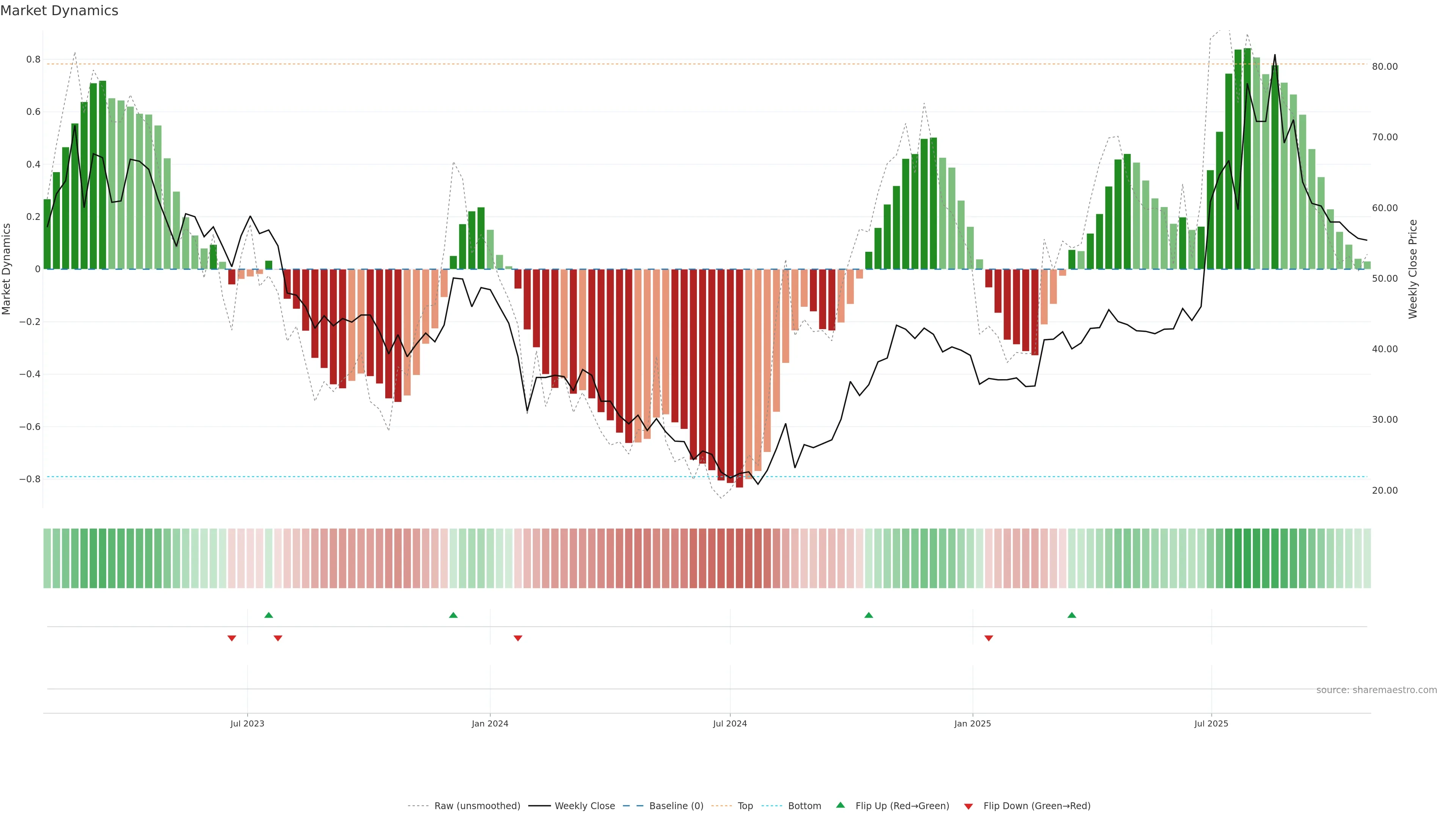This screenshot has height=819, width=1456.
Task: Click the red triangle icon in the legend
Action: coord(968,806)
